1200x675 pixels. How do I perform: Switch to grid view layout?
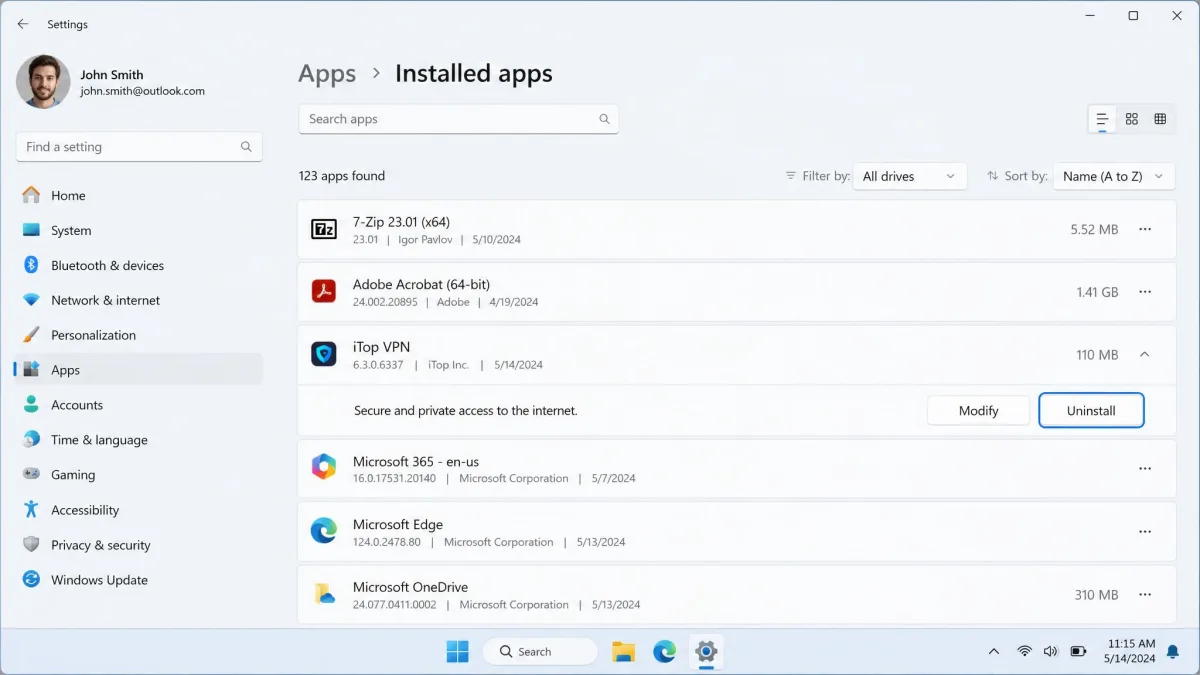click(x=1132, y=119)
